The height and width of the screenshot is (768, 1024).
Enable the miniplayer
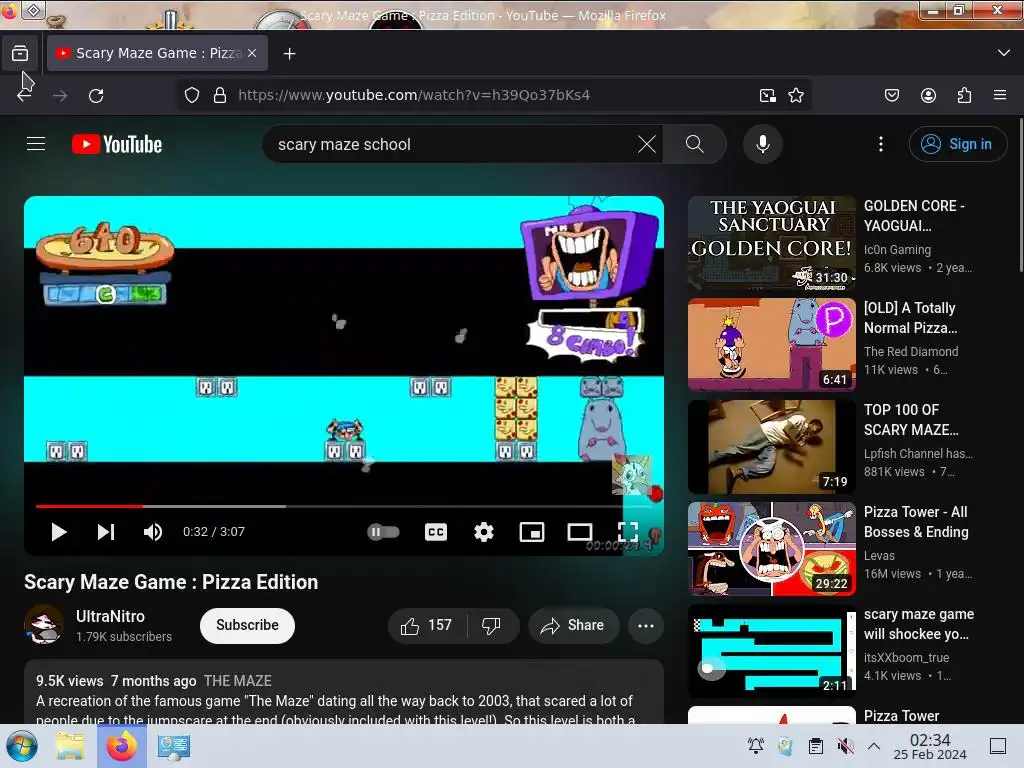click(532, 532)
